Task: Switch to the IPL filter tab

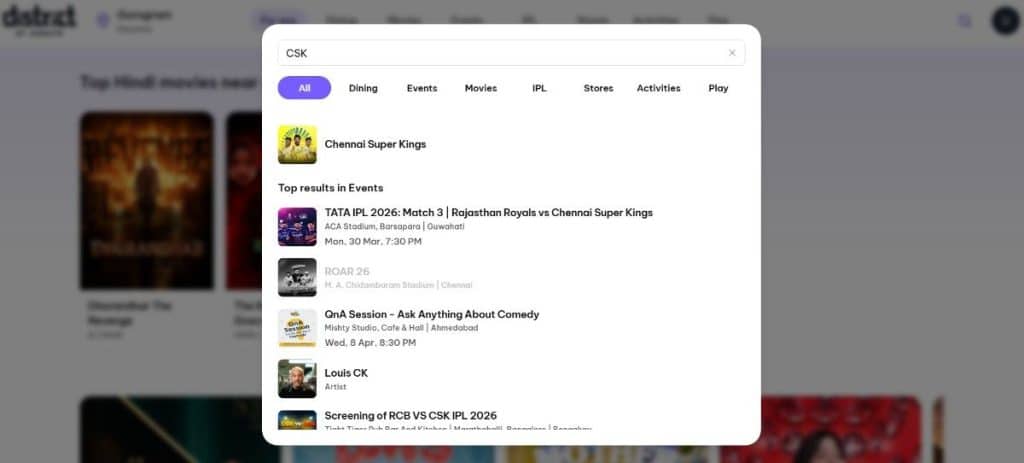Action: click(x=539, y=88)
